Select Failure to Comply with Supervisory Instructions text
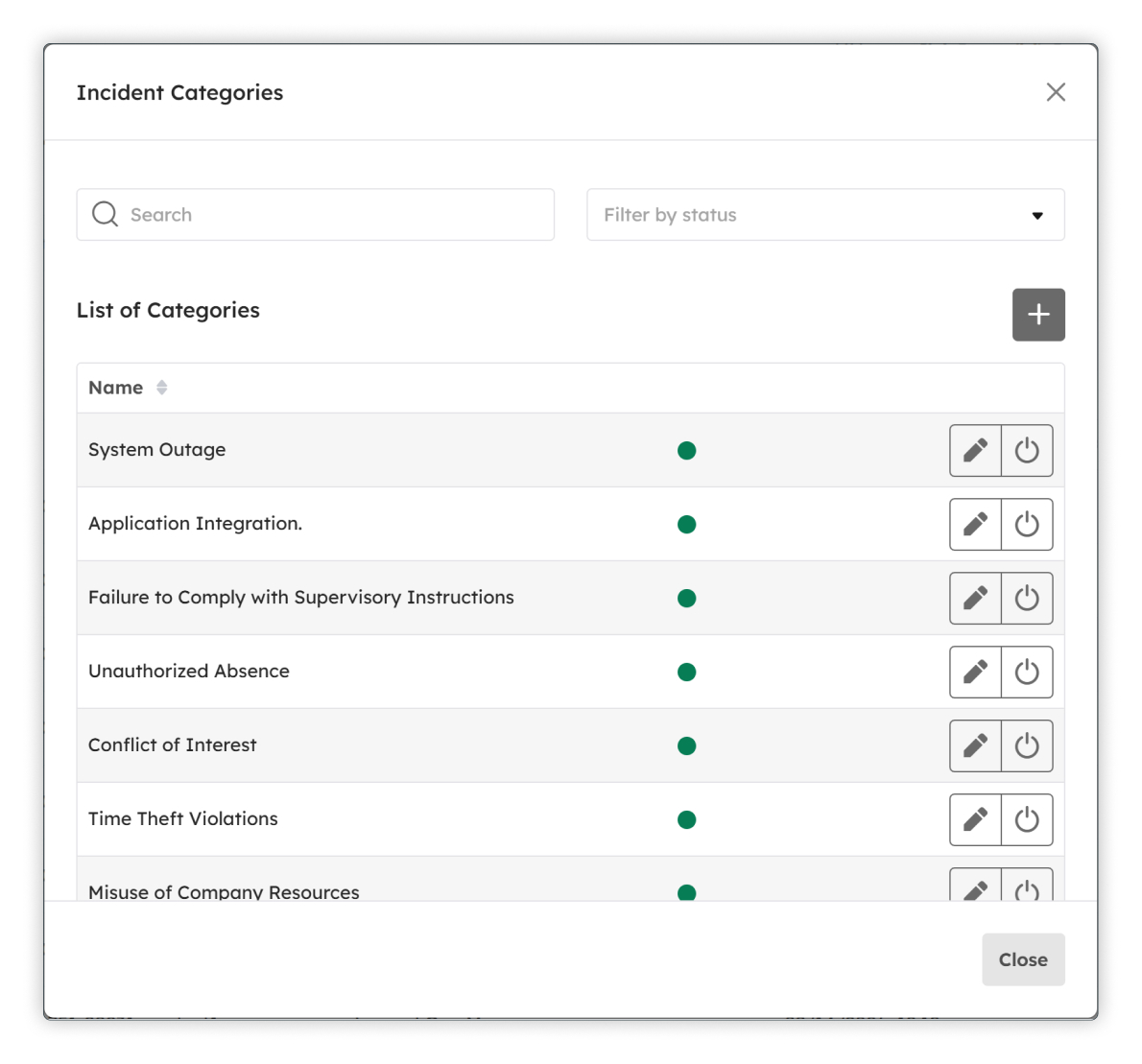This screenshot has height=1064, width=1142. [x=300, y=598]
